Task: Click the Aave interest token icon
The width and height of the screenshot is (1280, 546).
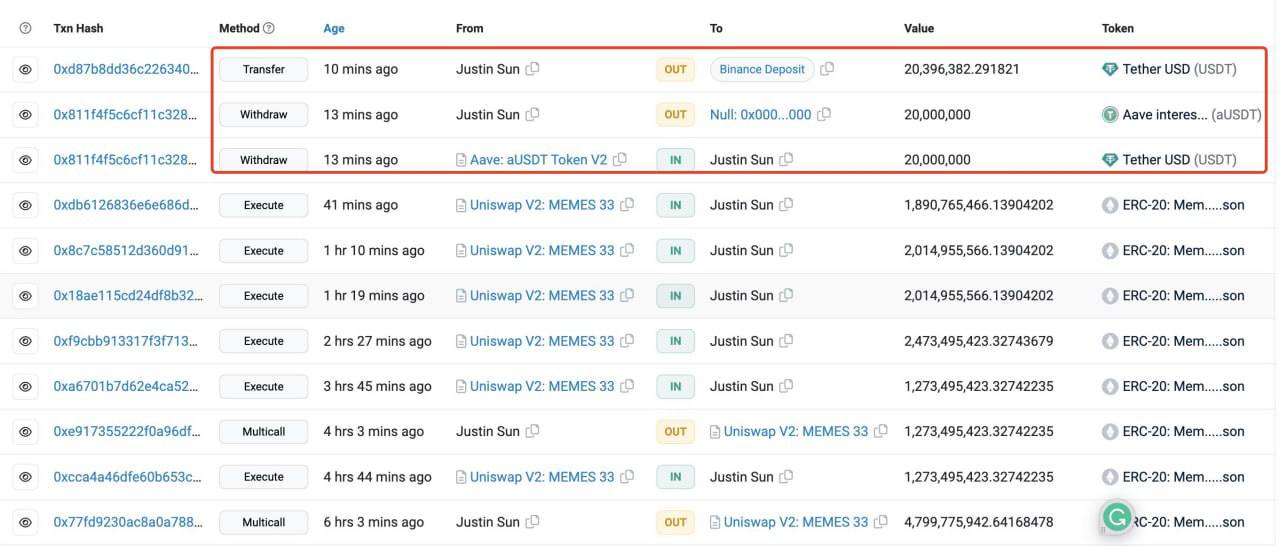Action: point(1109,115)
